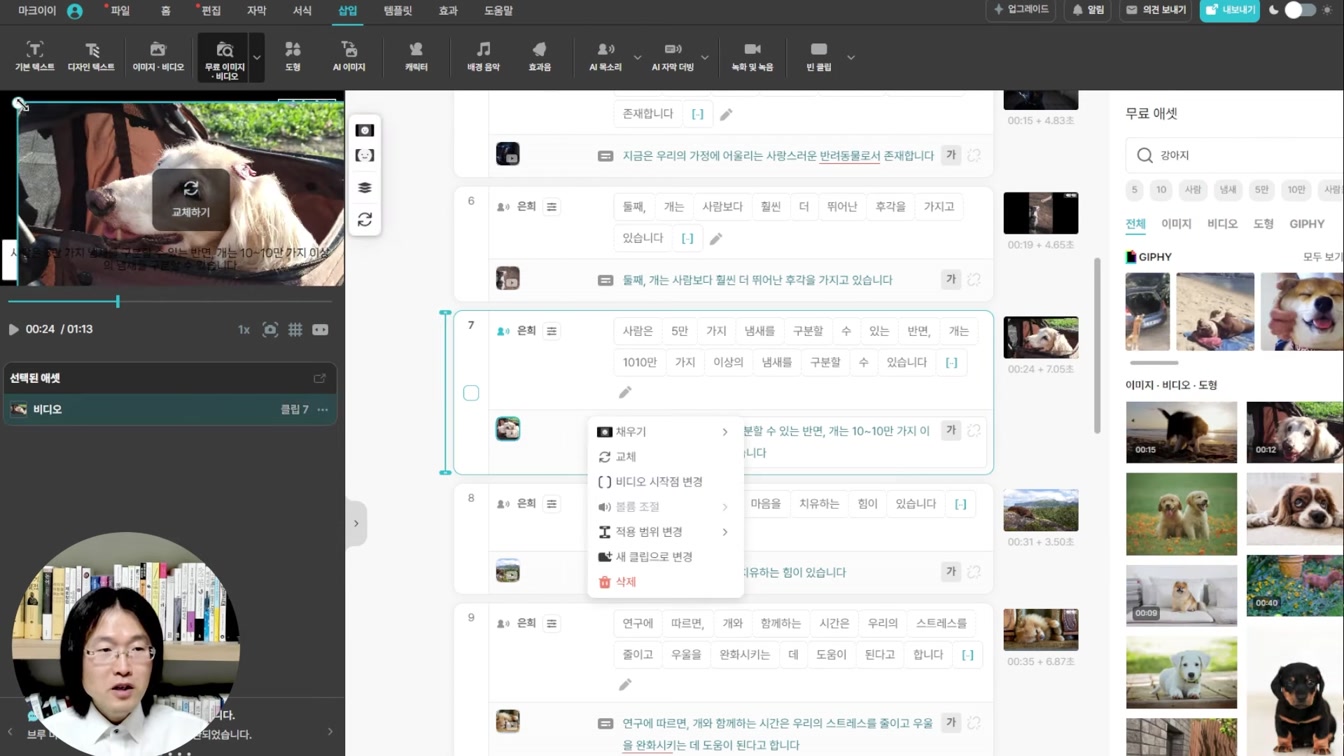Expand the 채우기 submenu
This screenshot has width=1344, height=756.
tap(665, 432)
